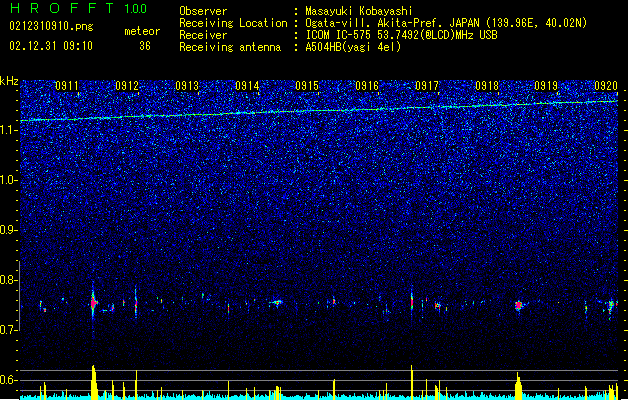Click the meteor count label

(x=142, y=31)
